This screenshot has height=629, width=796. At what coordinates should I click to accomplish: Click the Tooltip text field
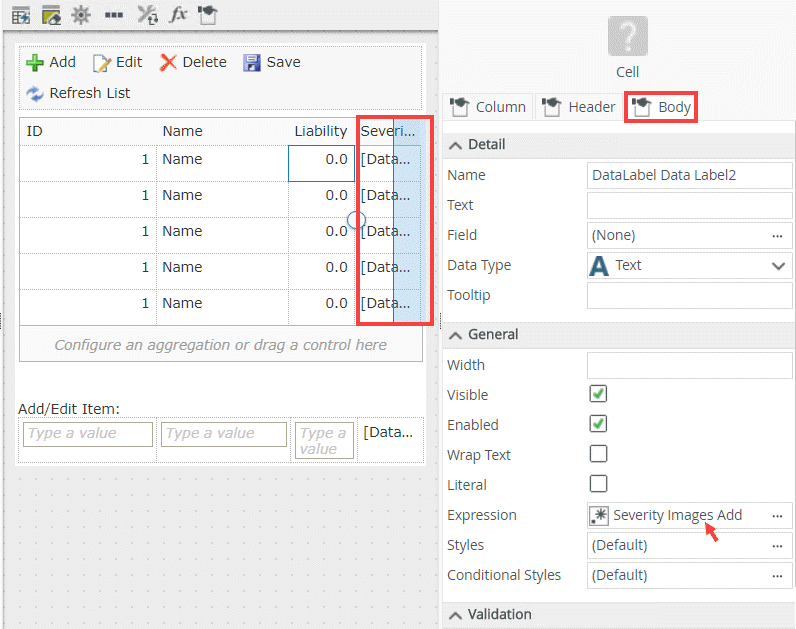click(x=689, y=296)
